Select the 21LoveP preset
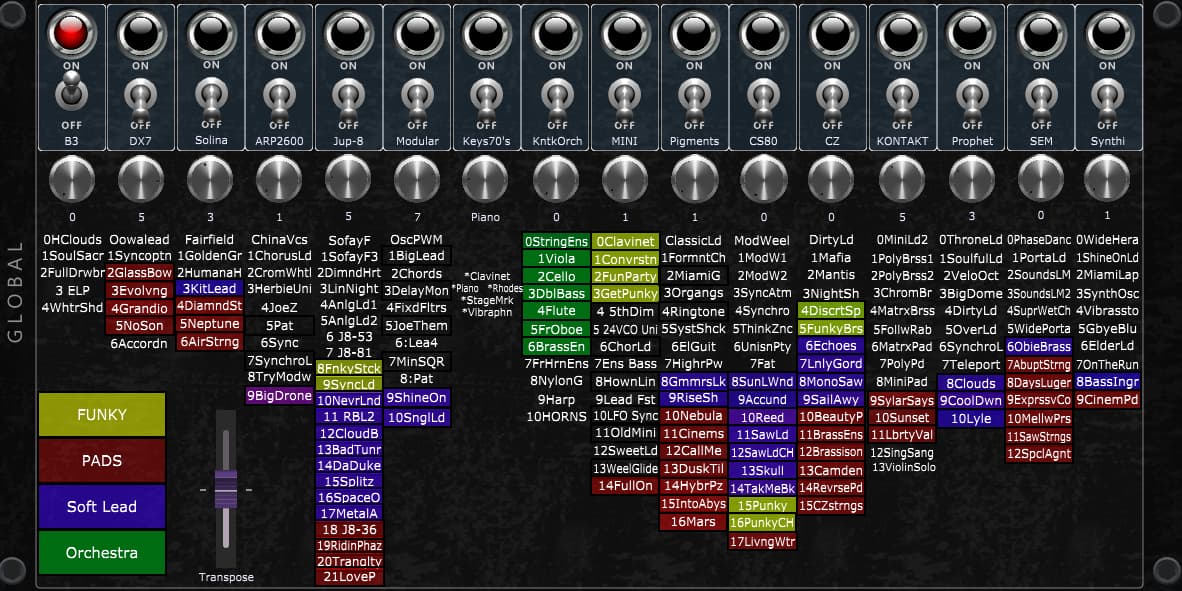 click(x=349, y=577)
